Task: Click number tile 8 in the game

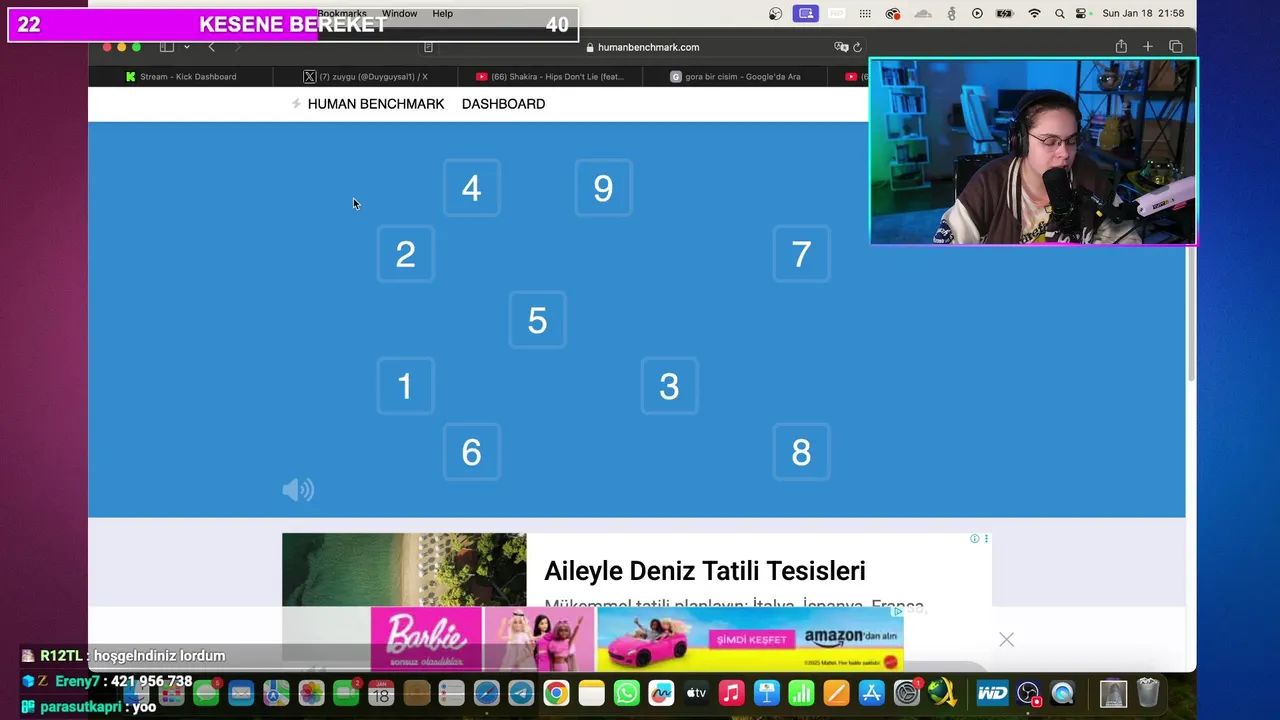Action: click(x=801, y=452)
